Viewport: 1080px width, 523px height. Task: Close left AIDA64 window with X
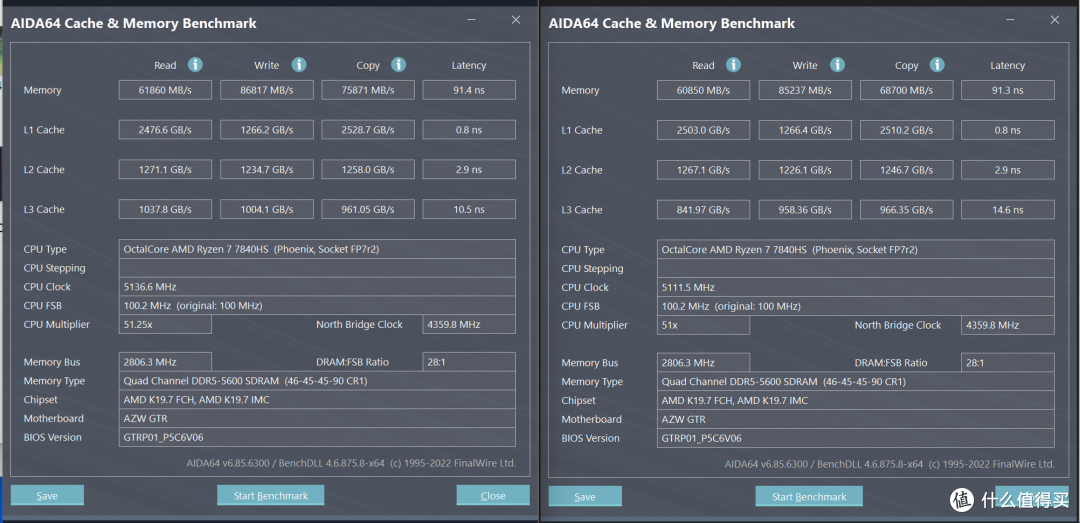pos(516,21)
